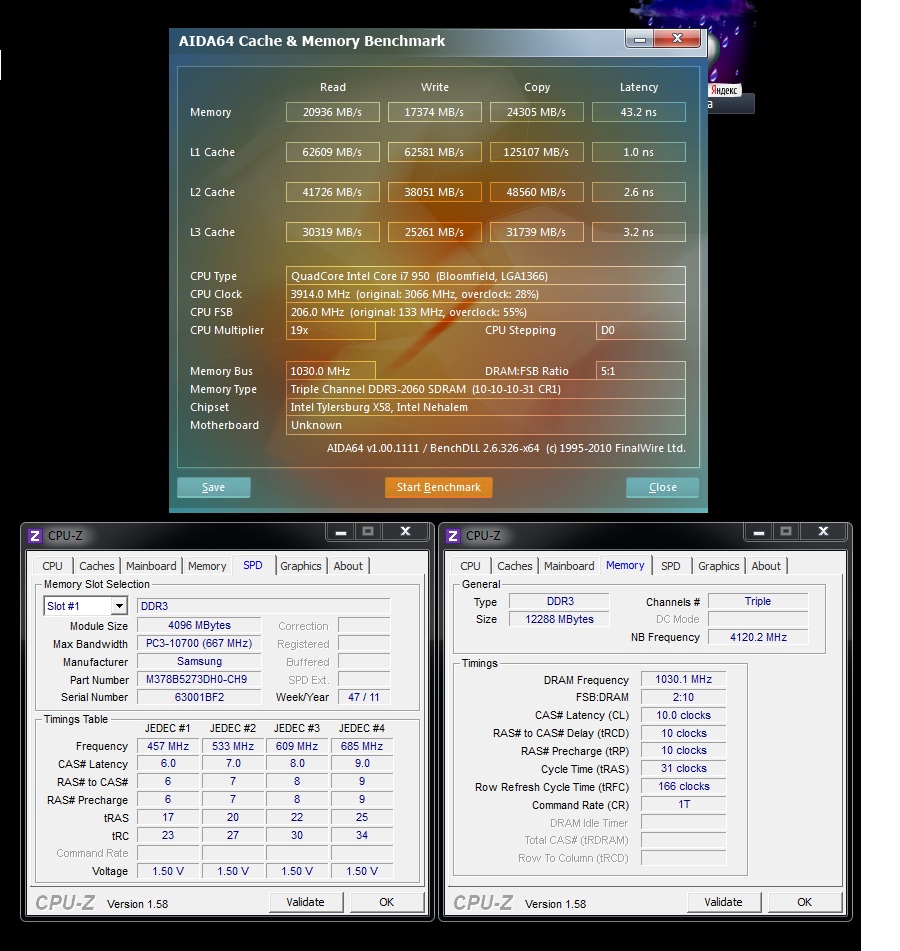Close the AIDA64 benchmark window via title X
Screen dimensions: 900x951
click(677, 39)
